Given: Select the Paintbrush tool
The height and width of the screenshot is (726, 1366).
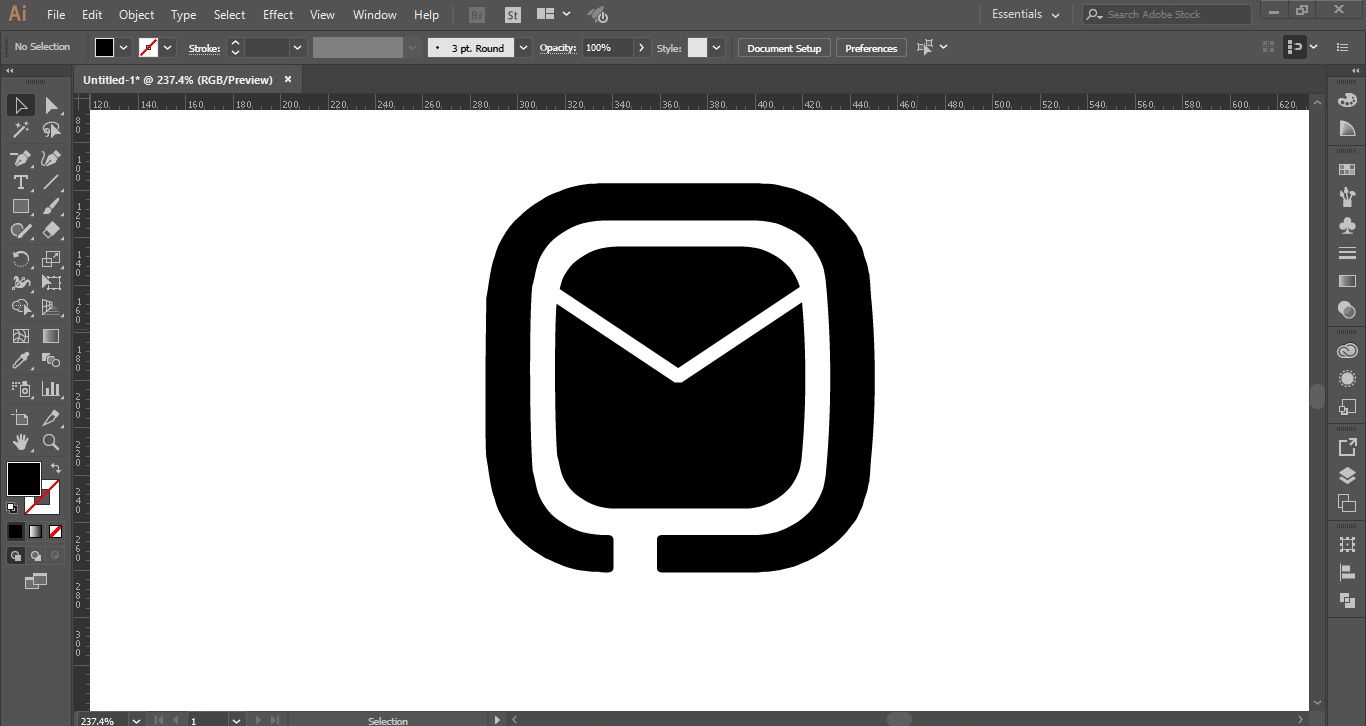Looking at the screenshot, I should click(51, 206).
